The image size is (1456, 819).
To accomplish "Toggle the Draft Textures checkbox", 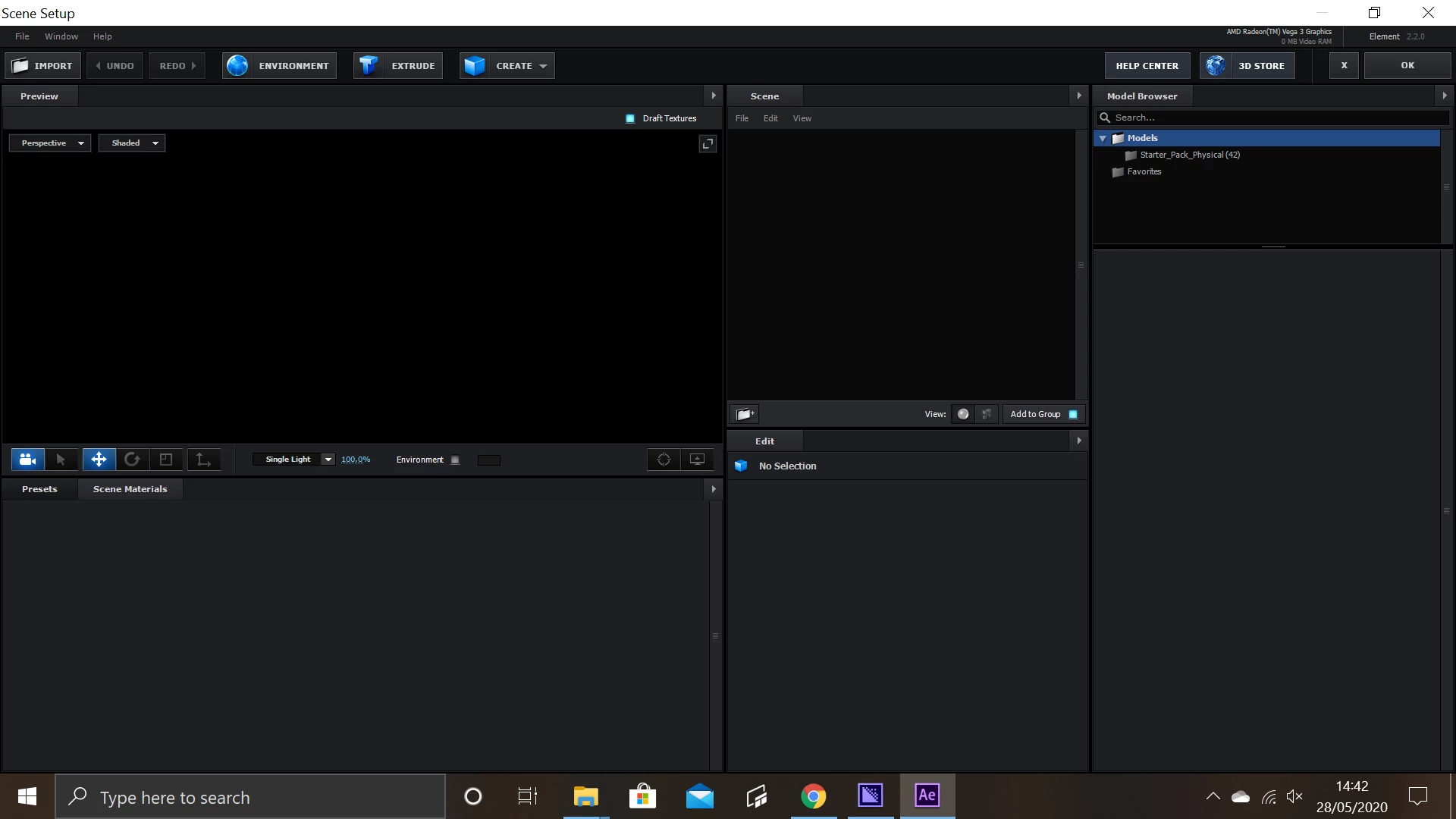I will (630, 118).
